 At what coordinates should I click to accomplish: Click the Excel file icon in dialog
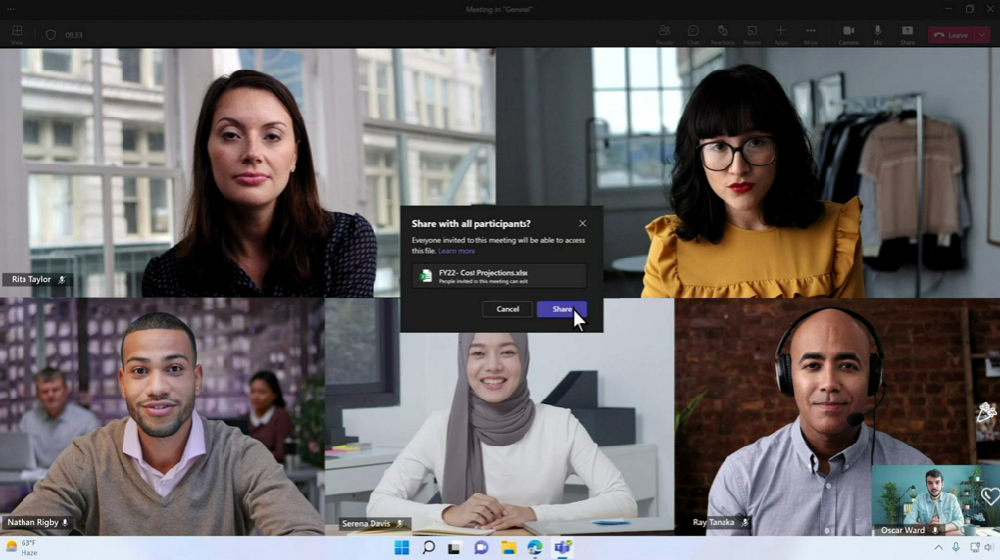click(425, 276)
